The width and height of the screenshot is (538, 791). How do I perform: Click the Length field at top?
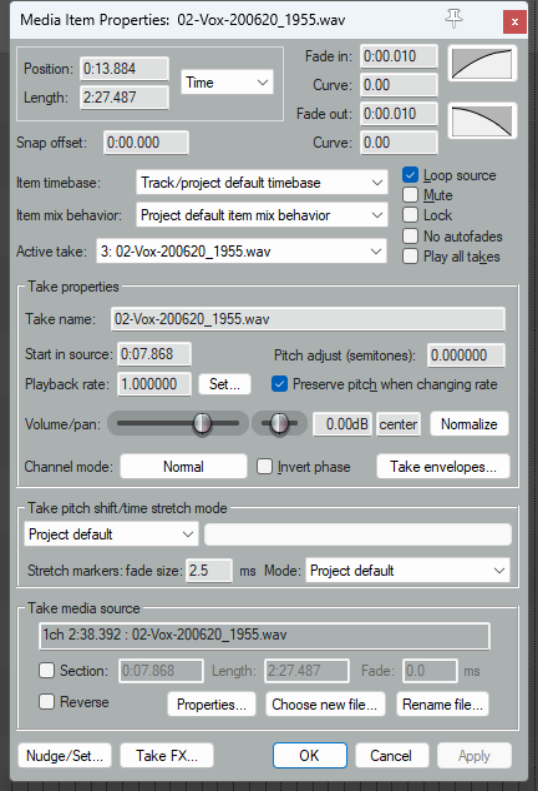point(124,97)
